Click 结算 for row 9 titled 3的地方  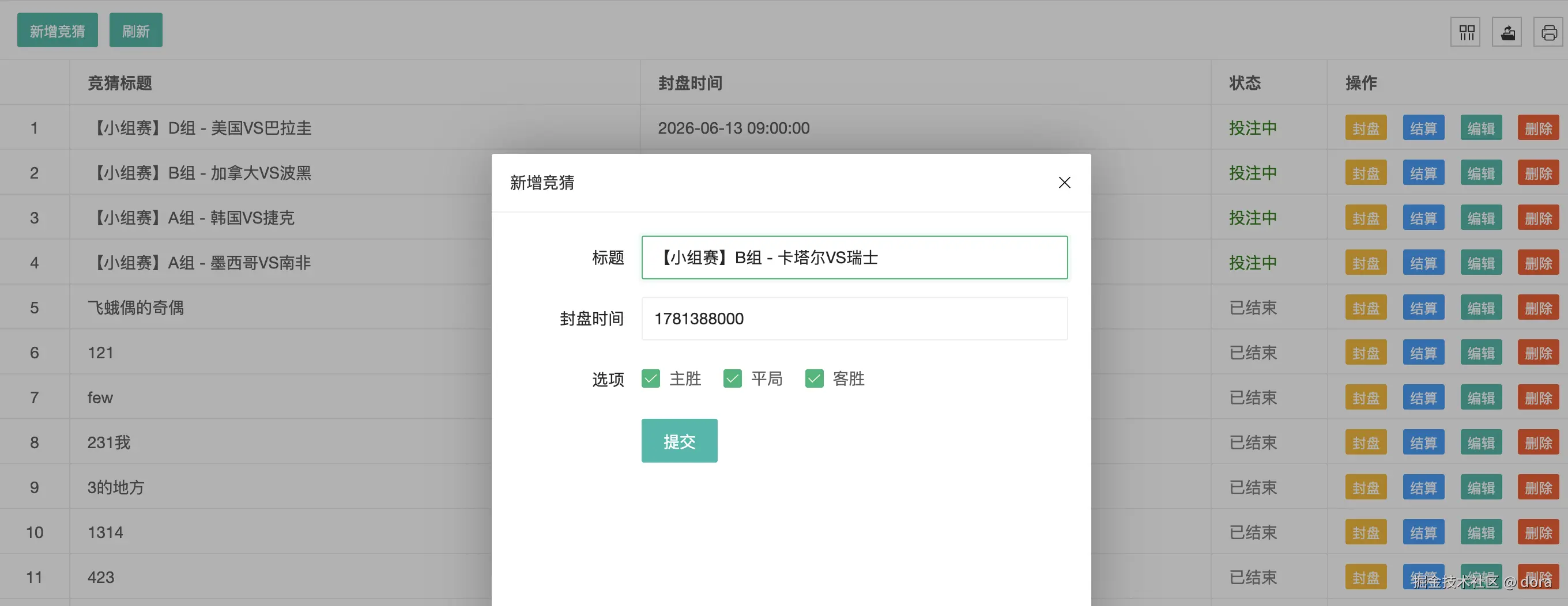click(1424, 487)
